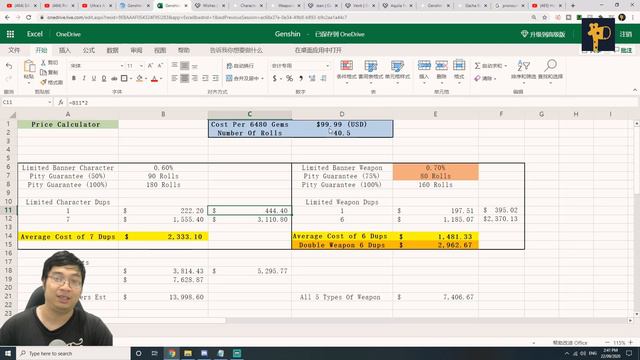Click the Copy icon in clipboard group
Viewport: 640px width, 360px height.
click(x=43, y=72)
